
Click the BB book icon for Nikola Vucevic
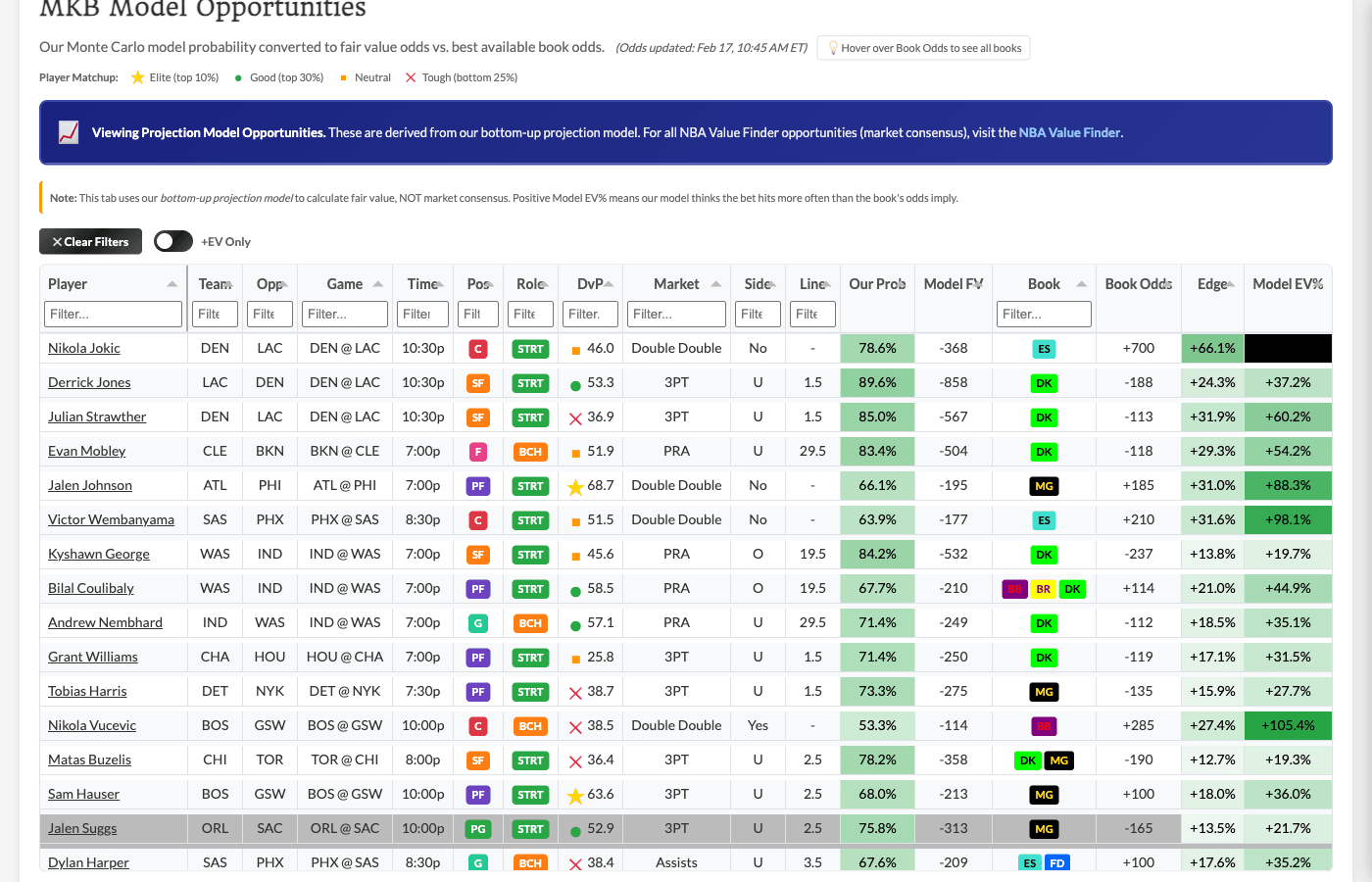(1043, 725)
